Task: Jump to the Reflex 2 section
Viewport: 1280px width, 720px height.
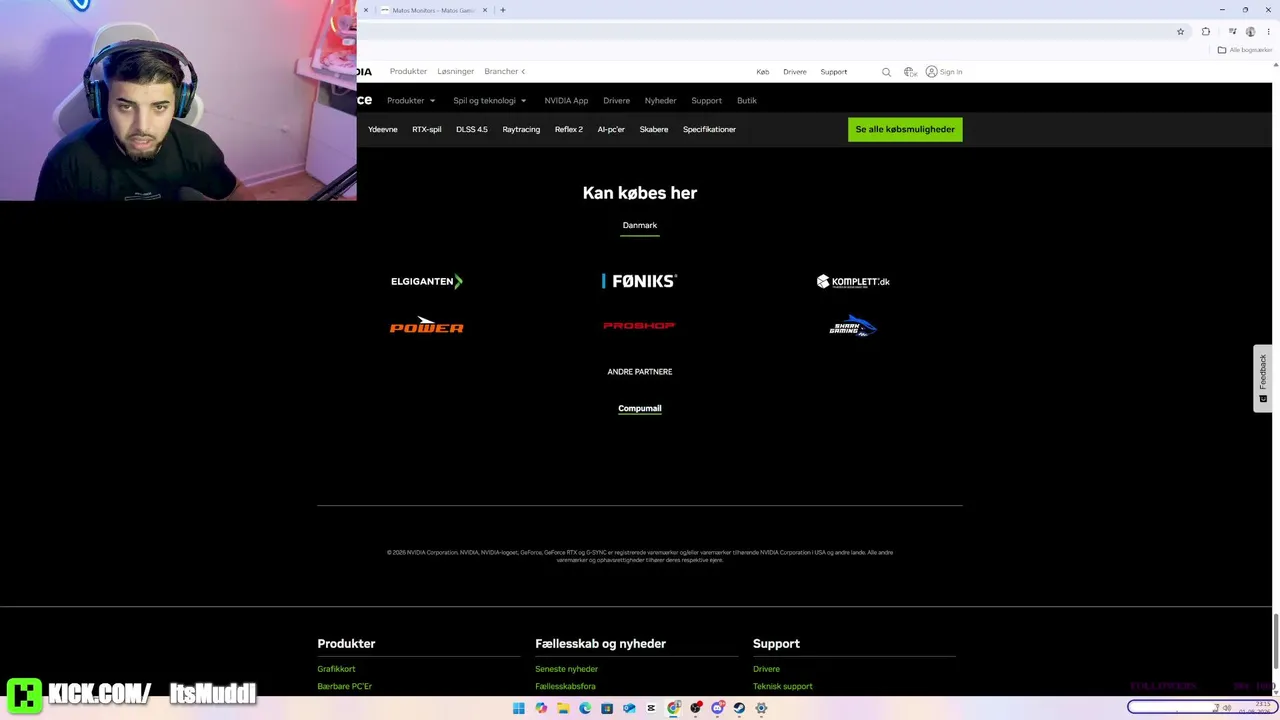Action: tap(569, 130)
